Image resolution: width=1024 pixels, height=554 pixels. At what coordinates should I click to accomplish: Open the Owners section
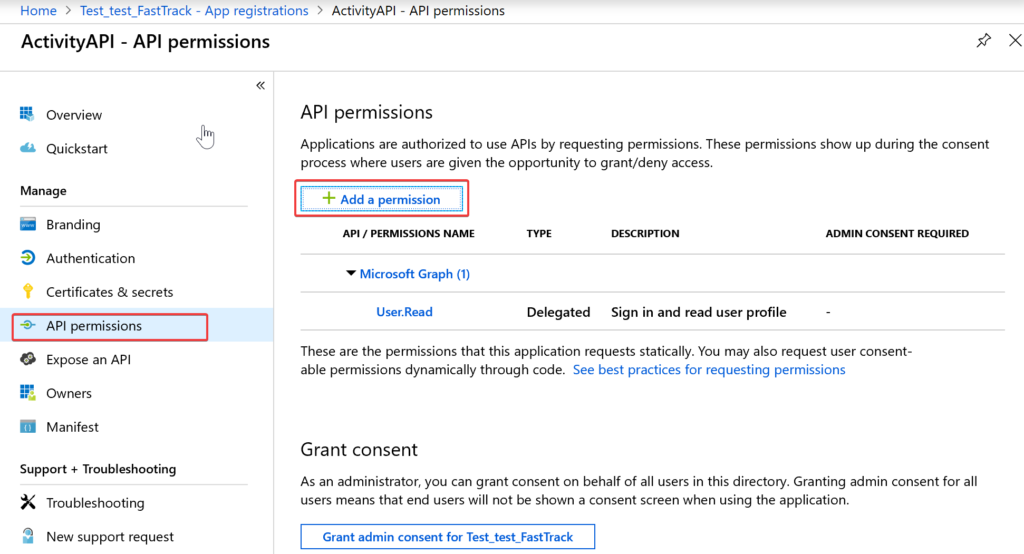click(69, 393)
